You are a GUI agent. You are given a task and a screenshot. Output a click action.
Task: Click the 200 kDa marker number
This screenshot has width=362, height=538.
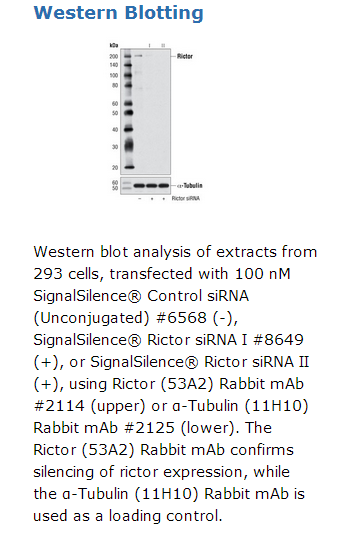click(114, 56)
